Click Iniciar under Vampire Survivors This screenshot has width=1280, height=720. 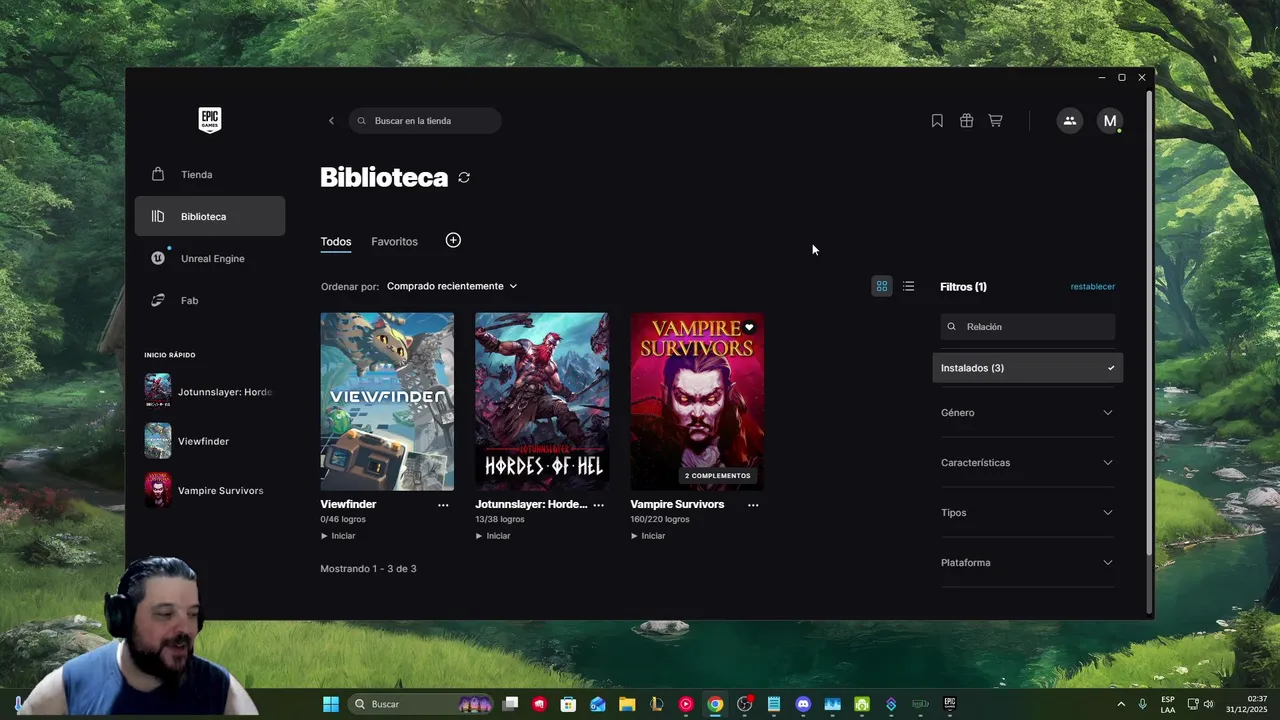(648, 536)
